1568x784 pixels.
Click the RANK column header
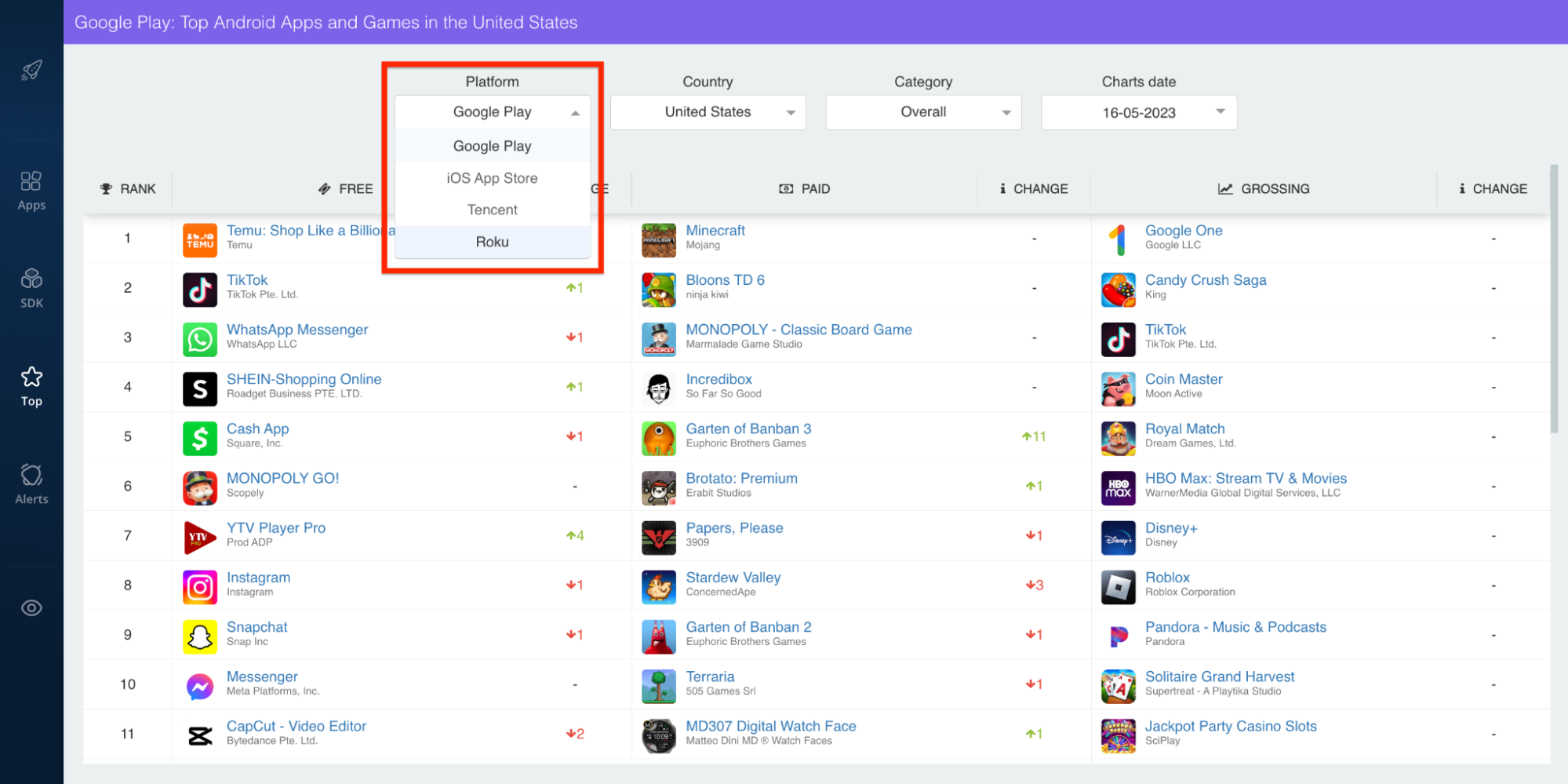click(x=128, y=189)
